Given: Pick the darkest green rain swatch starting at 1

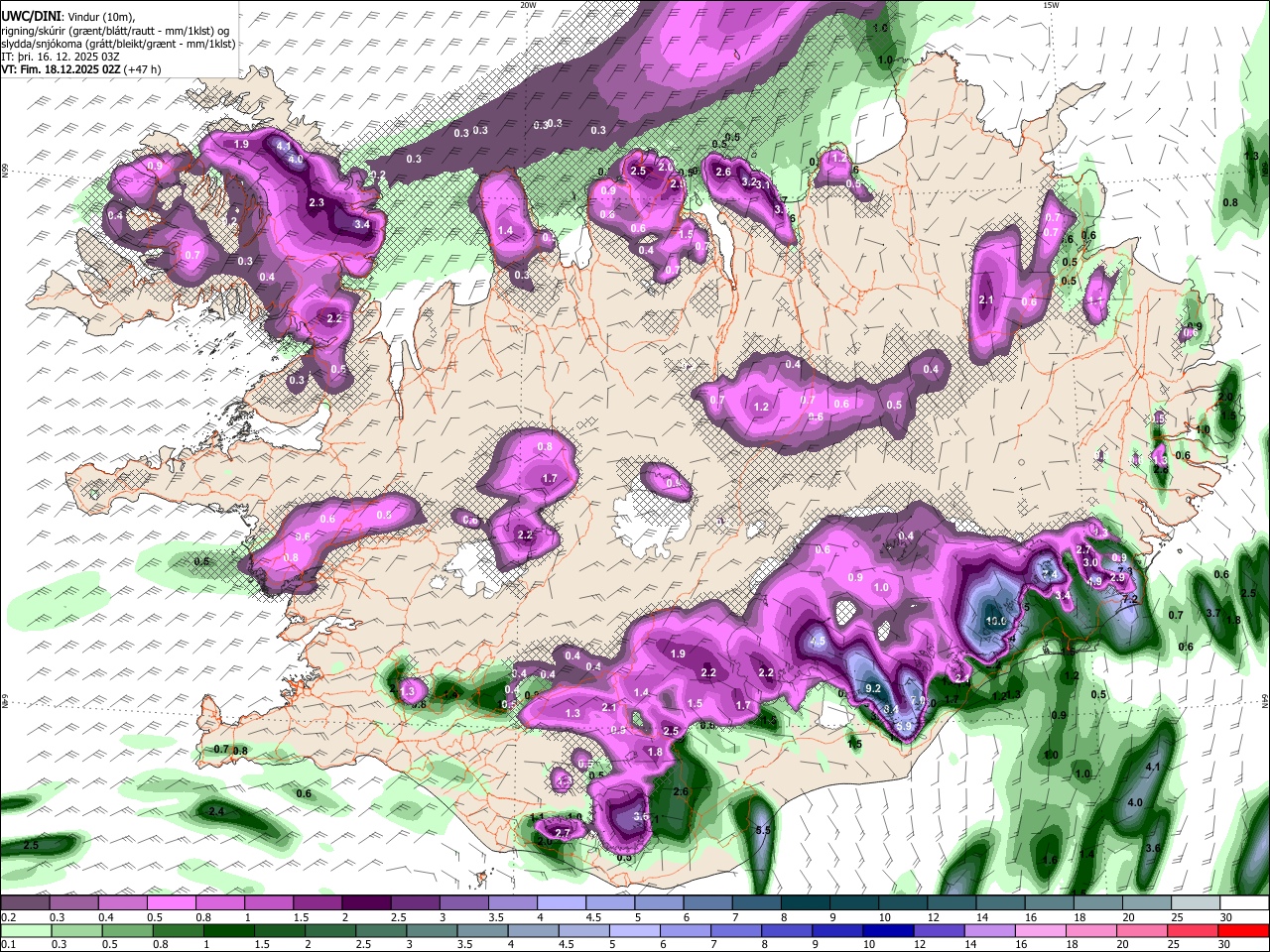Looking at the screenshot, I should [227, 930].
